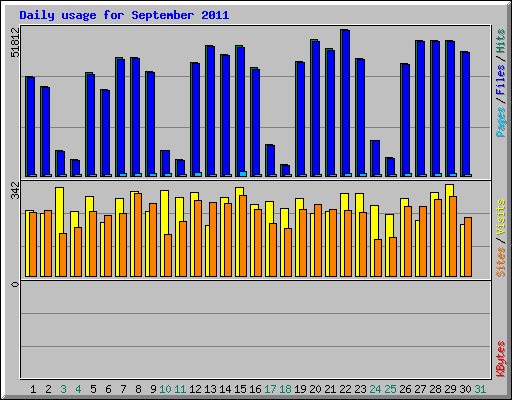This screenshot has height=400, width=512.
Task: Click the orange sites bar for day 15
Action: (x=243, y=236)
